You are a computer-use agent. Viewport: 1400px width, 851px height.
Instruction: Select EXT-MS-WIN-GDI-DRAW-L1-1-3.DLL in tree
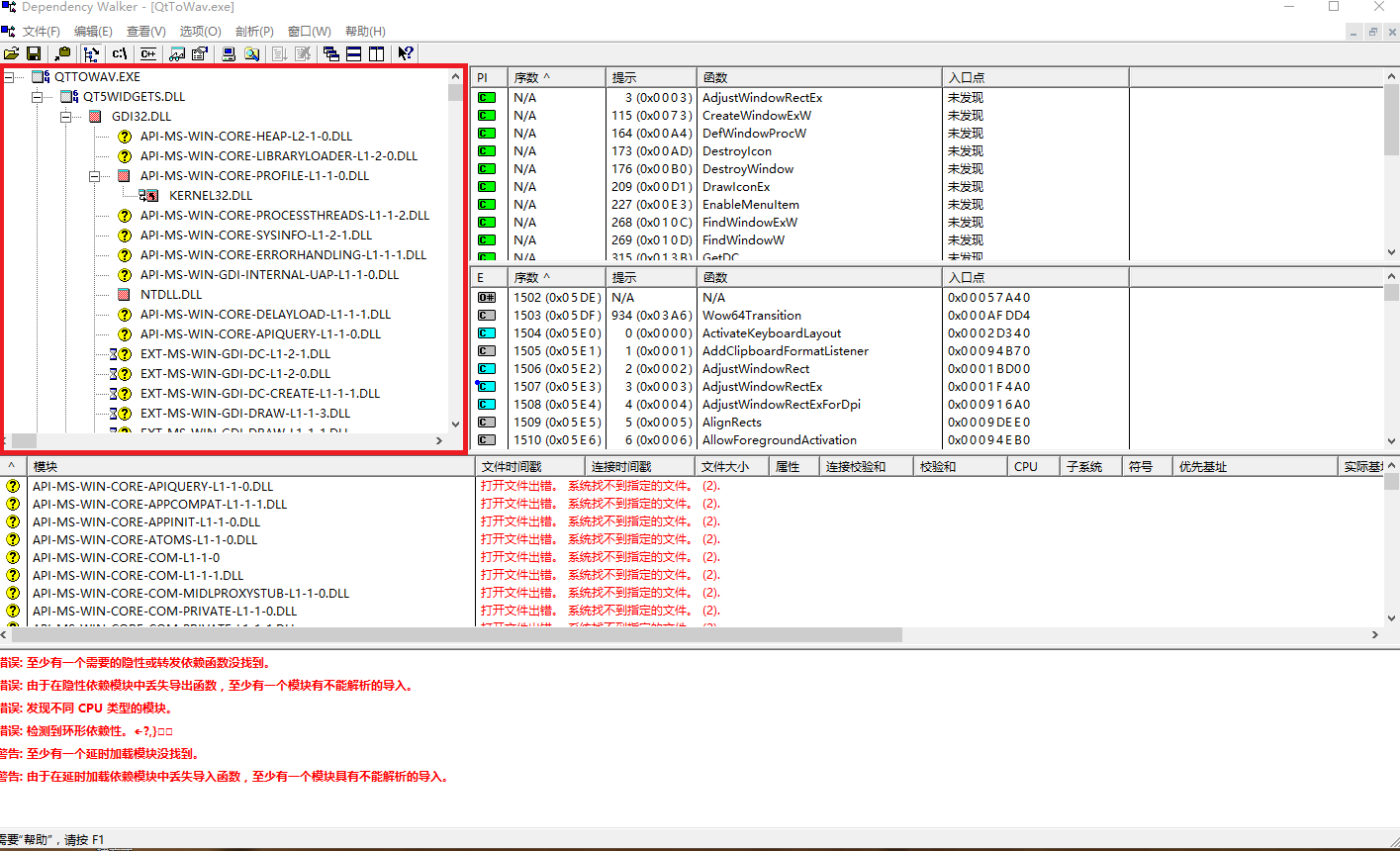click(x=245, y=413)
